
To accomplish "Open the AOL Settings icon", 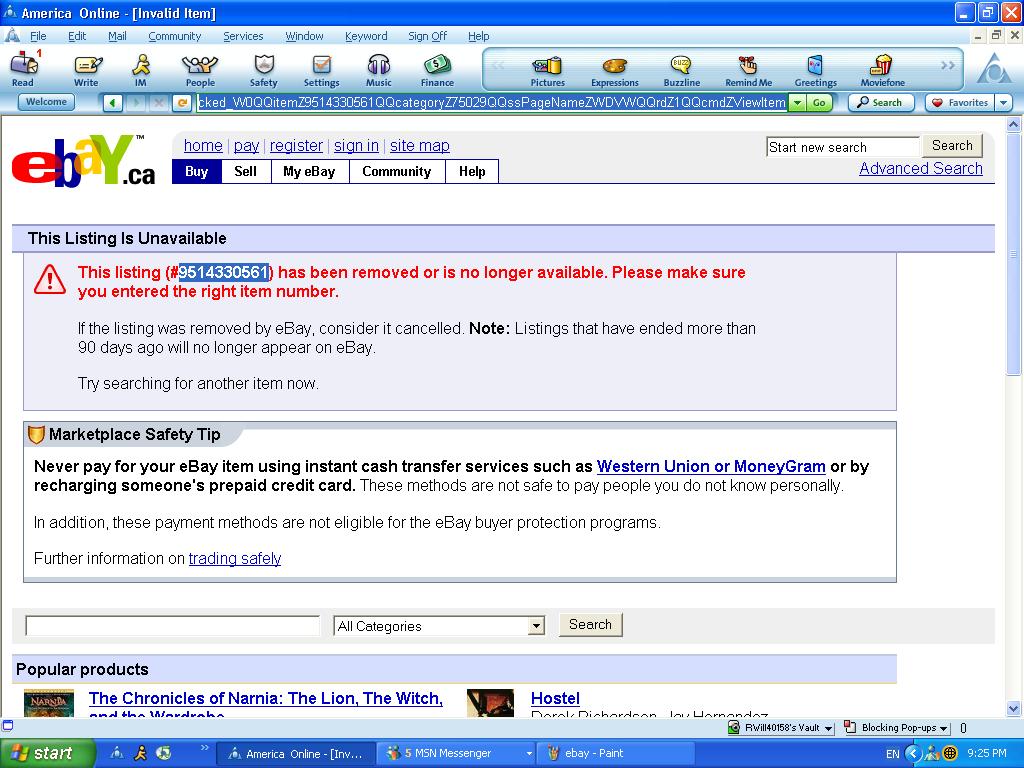I will (x=321, y=69).
